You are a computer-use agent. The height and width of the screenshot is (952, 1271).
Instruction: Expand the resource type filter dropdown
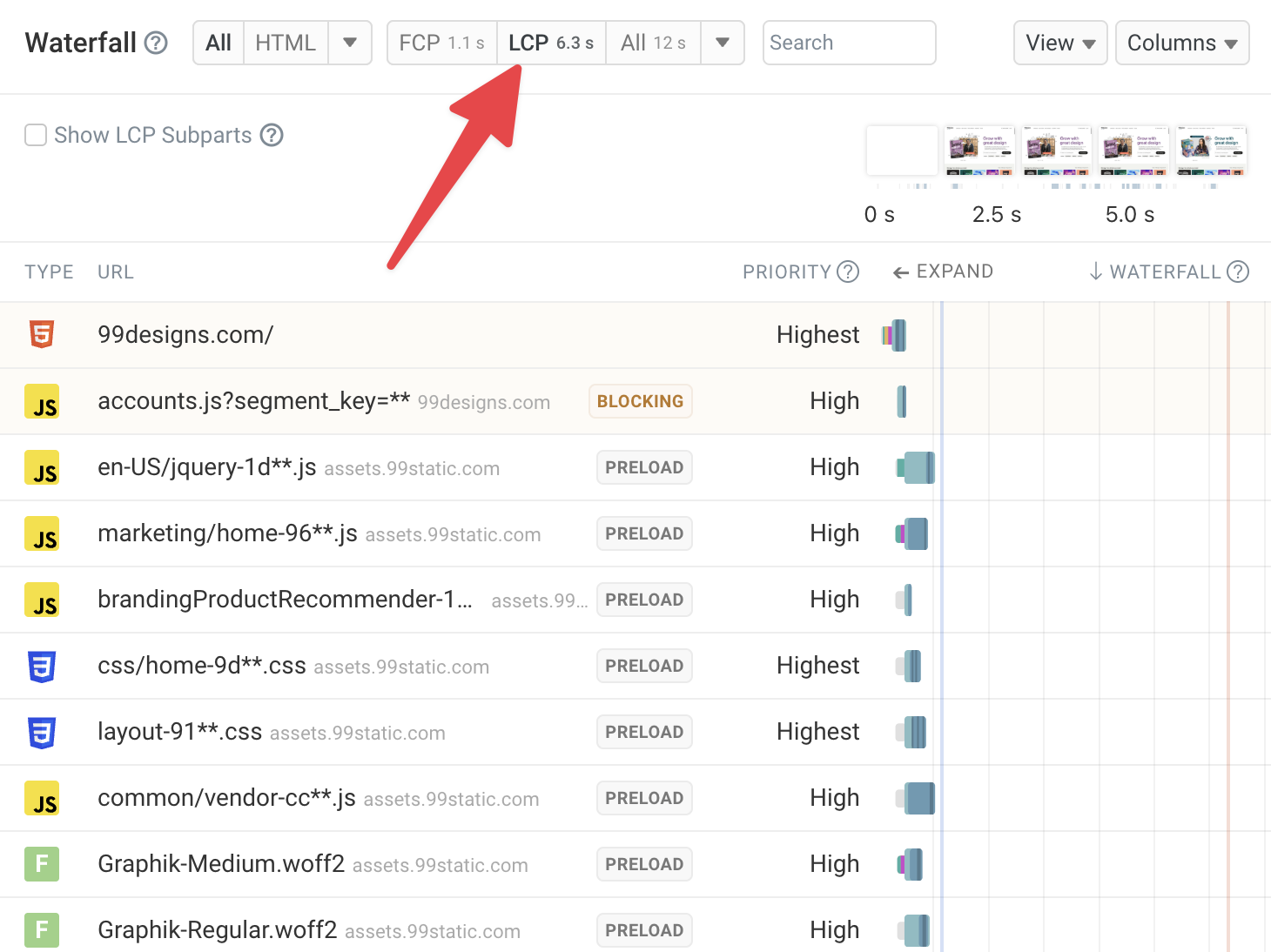click(350, 43)
